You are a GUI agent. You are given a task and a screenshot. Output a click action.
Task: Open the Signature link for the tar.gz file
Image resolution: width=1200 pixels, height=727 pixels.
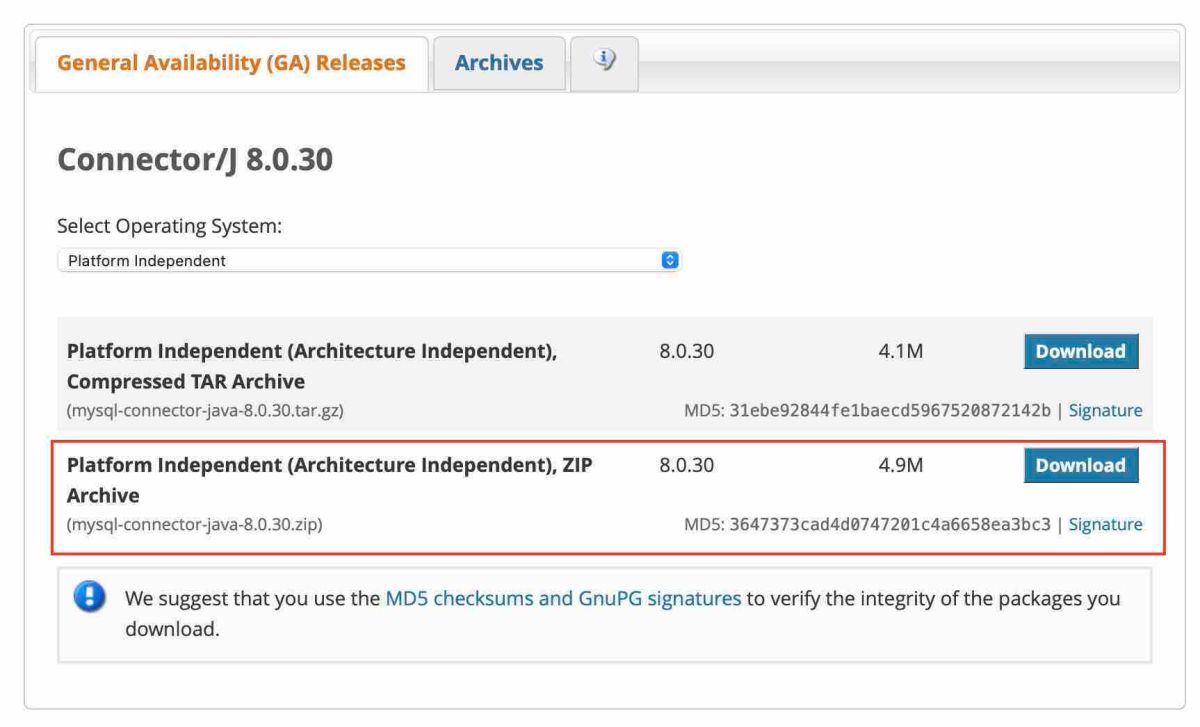click(x=1105, y=411)
